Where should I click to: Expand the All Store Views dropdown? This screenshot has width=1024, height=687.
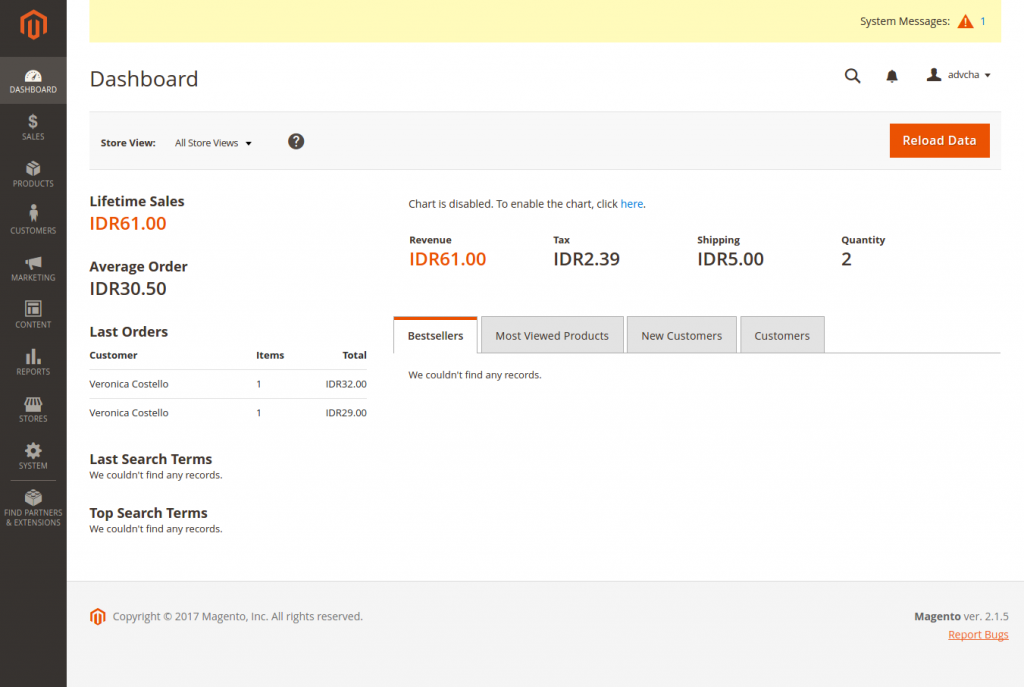pos(213,143)
